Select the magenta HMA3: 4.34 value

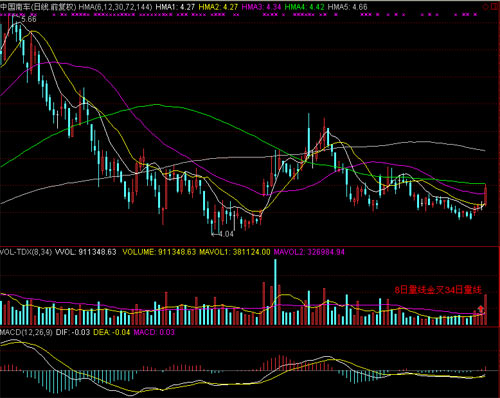pyautogui.click(x=261, y=7)
